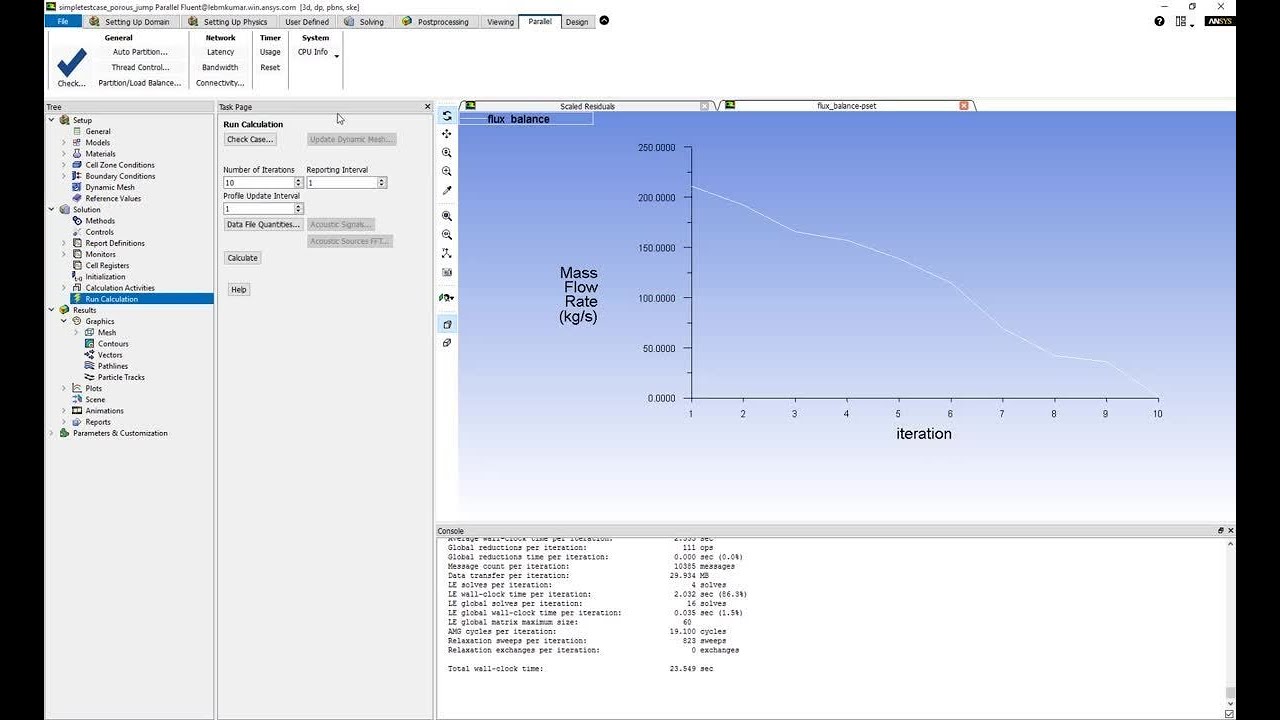The width and height of the screenshot is (1280, 720).
Task: Click Thread Control... button
Action: coord(140,68)
